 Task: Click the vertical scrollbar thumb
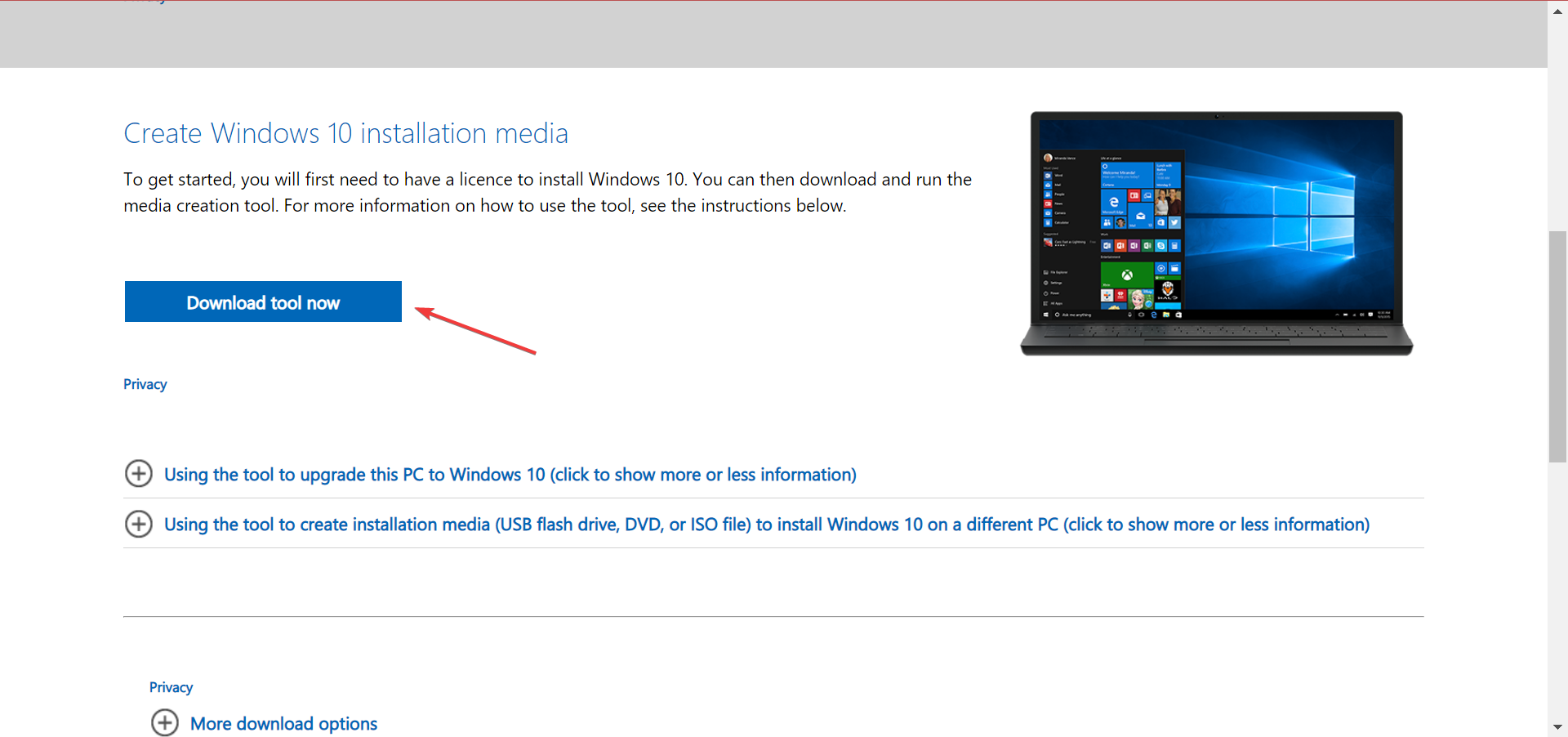click(1557, 347)
